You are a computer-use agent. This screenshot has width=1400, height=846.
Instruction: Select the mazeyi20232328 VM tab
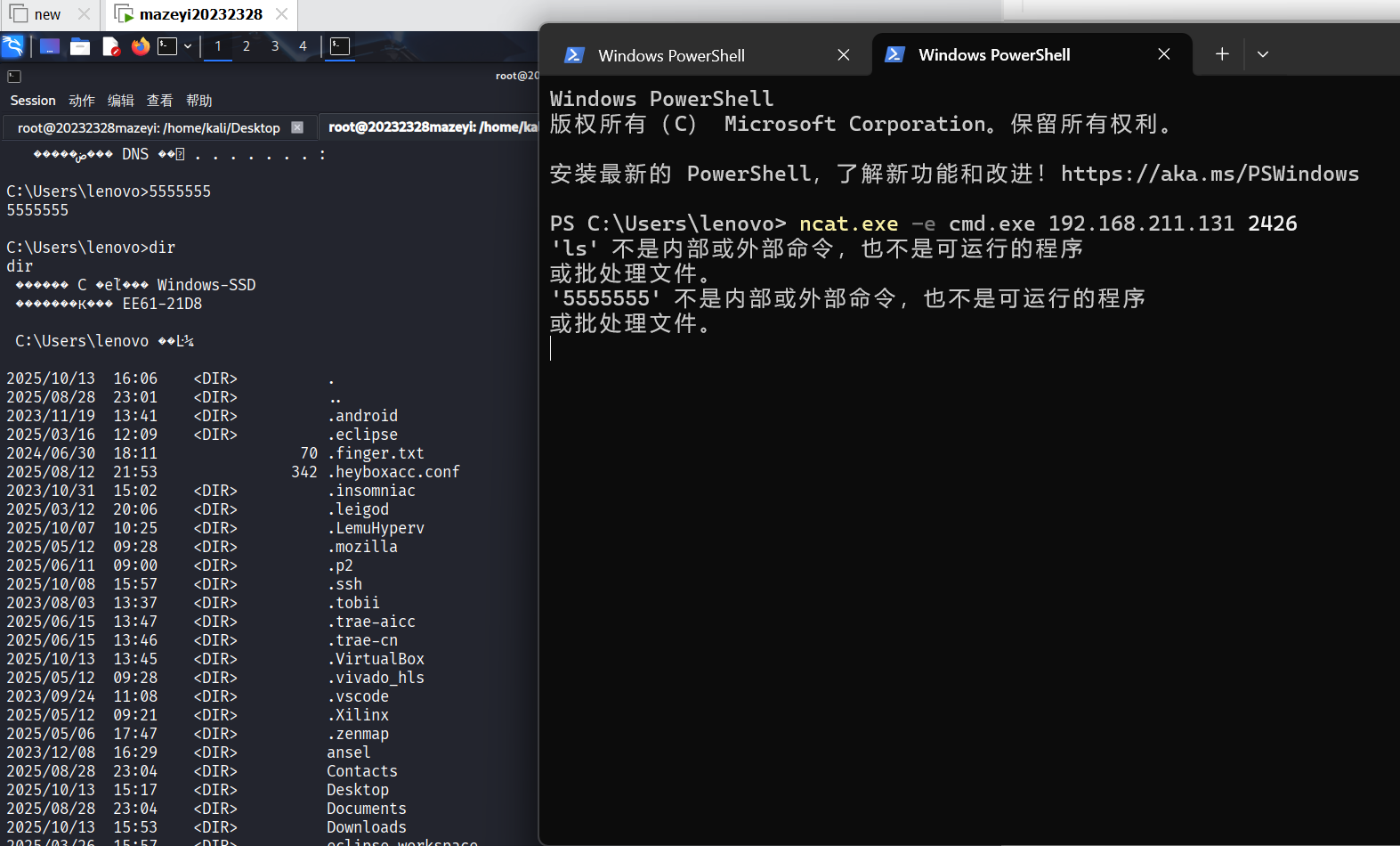tap(201, 14)
